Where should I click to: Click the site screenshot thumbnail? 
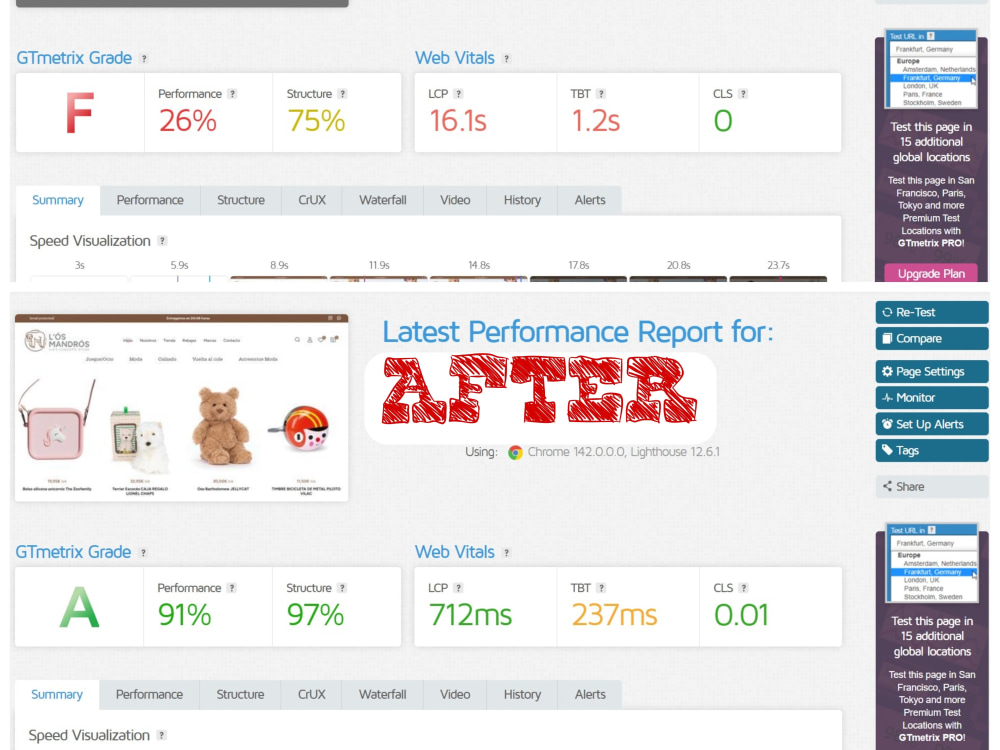point(182,408)
